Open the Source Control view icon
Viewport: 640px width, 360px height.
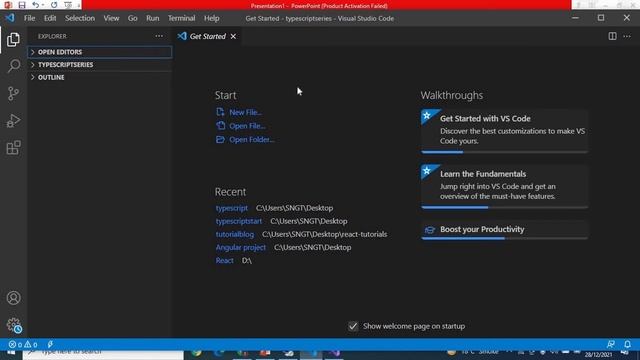pos(13,93)
